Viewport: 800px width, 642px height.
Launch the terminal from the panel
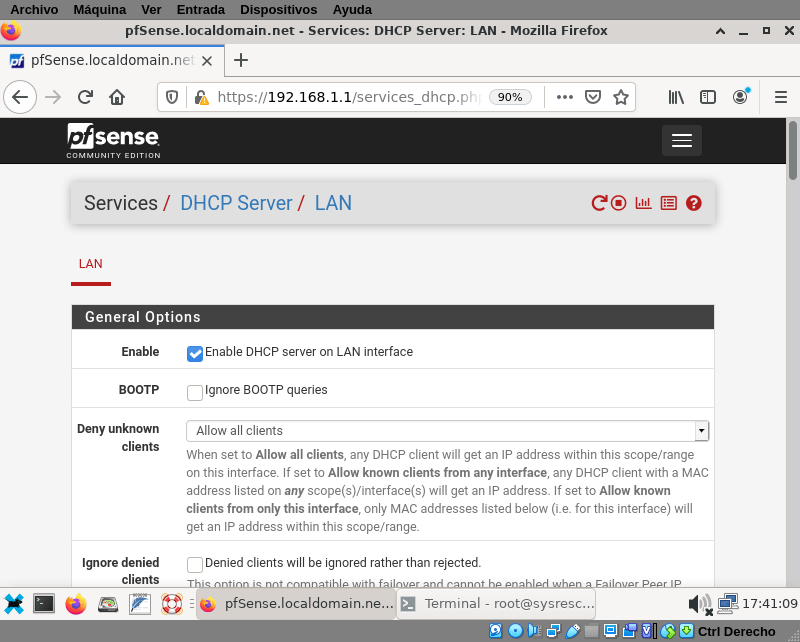pyautogui.click(x=44, y=604)
